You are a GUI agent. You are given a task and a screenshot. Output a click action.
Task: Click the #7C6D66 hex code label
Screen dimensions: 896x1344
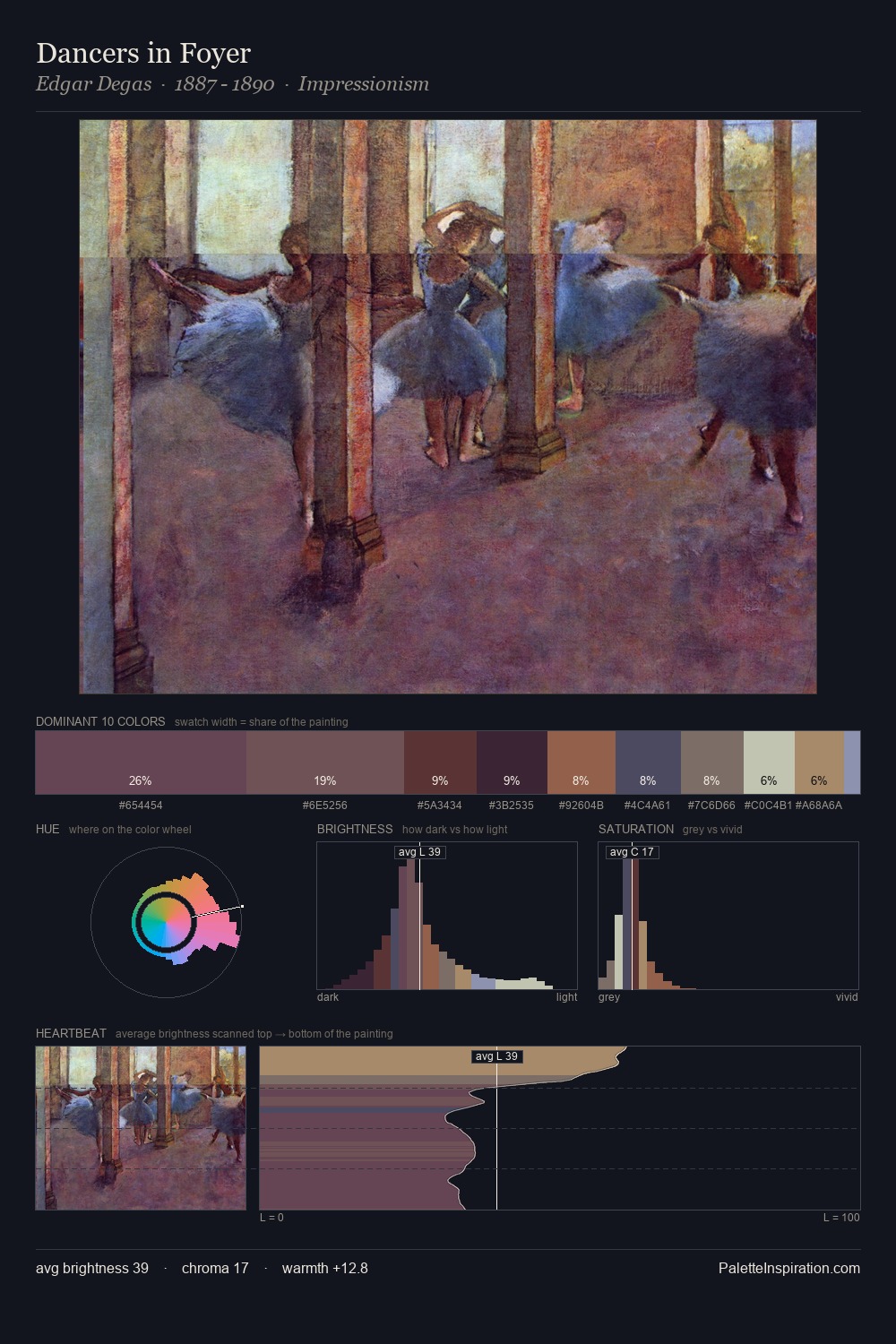[x=711, y=806]
